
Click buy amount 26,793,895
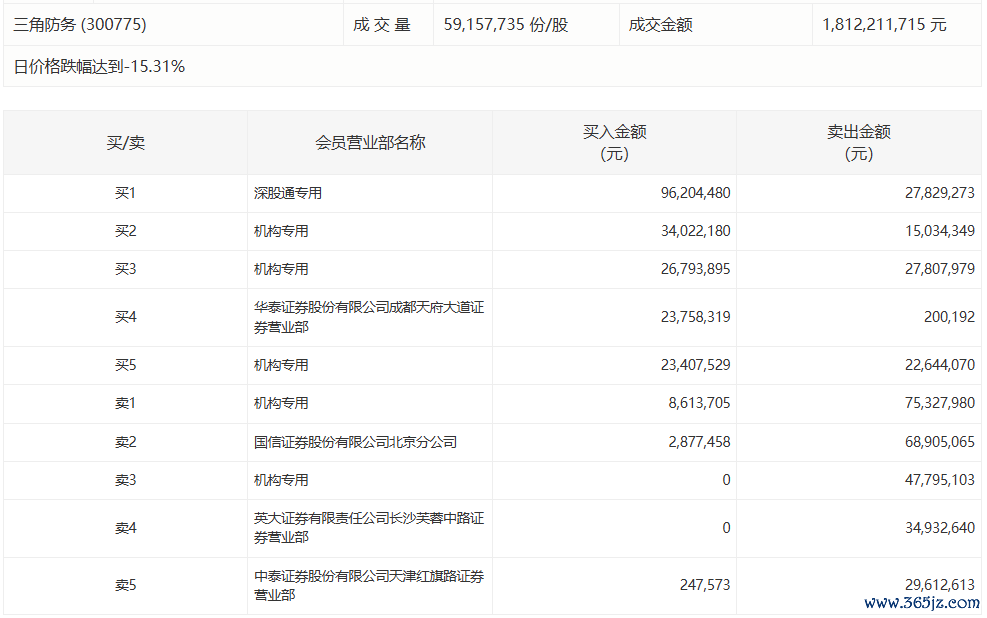(696, 269)
